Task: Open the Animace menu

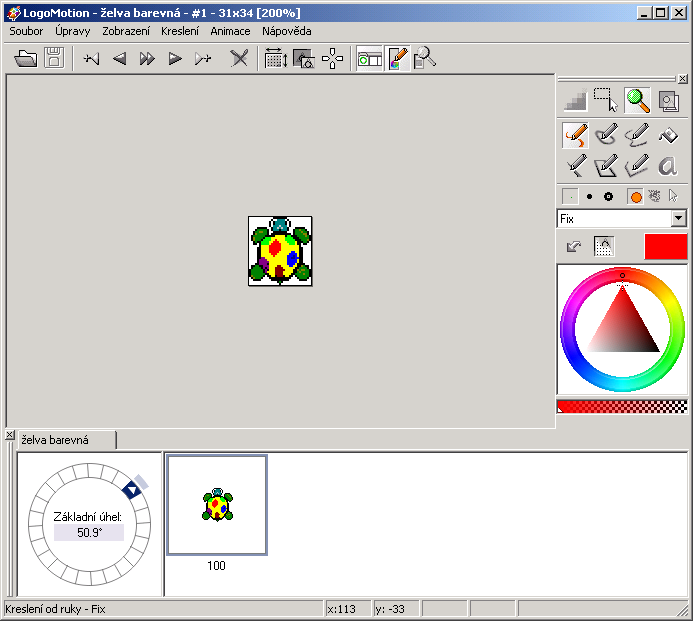Action: [230, 31]
